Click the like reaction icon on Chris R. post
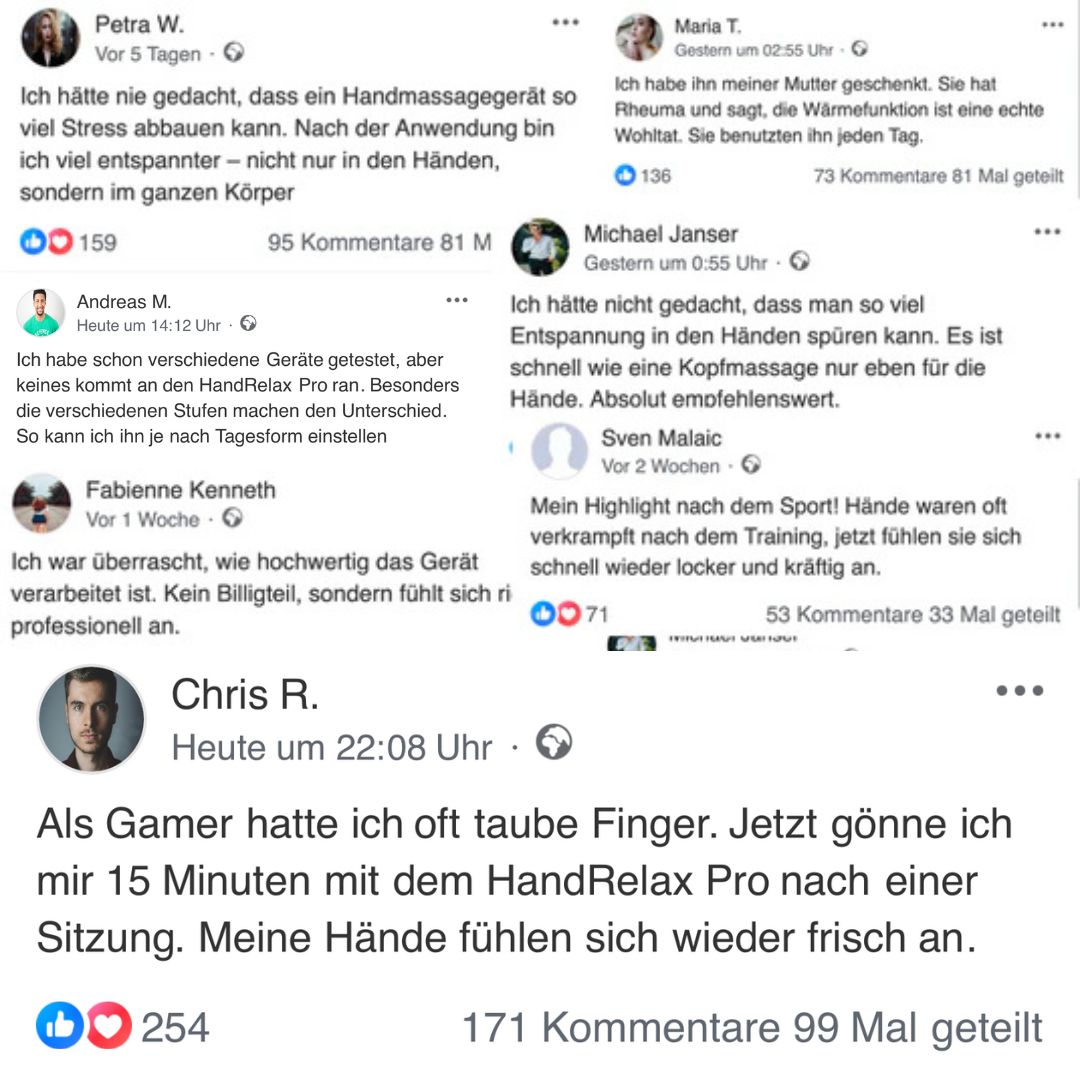 [59, 1026]
